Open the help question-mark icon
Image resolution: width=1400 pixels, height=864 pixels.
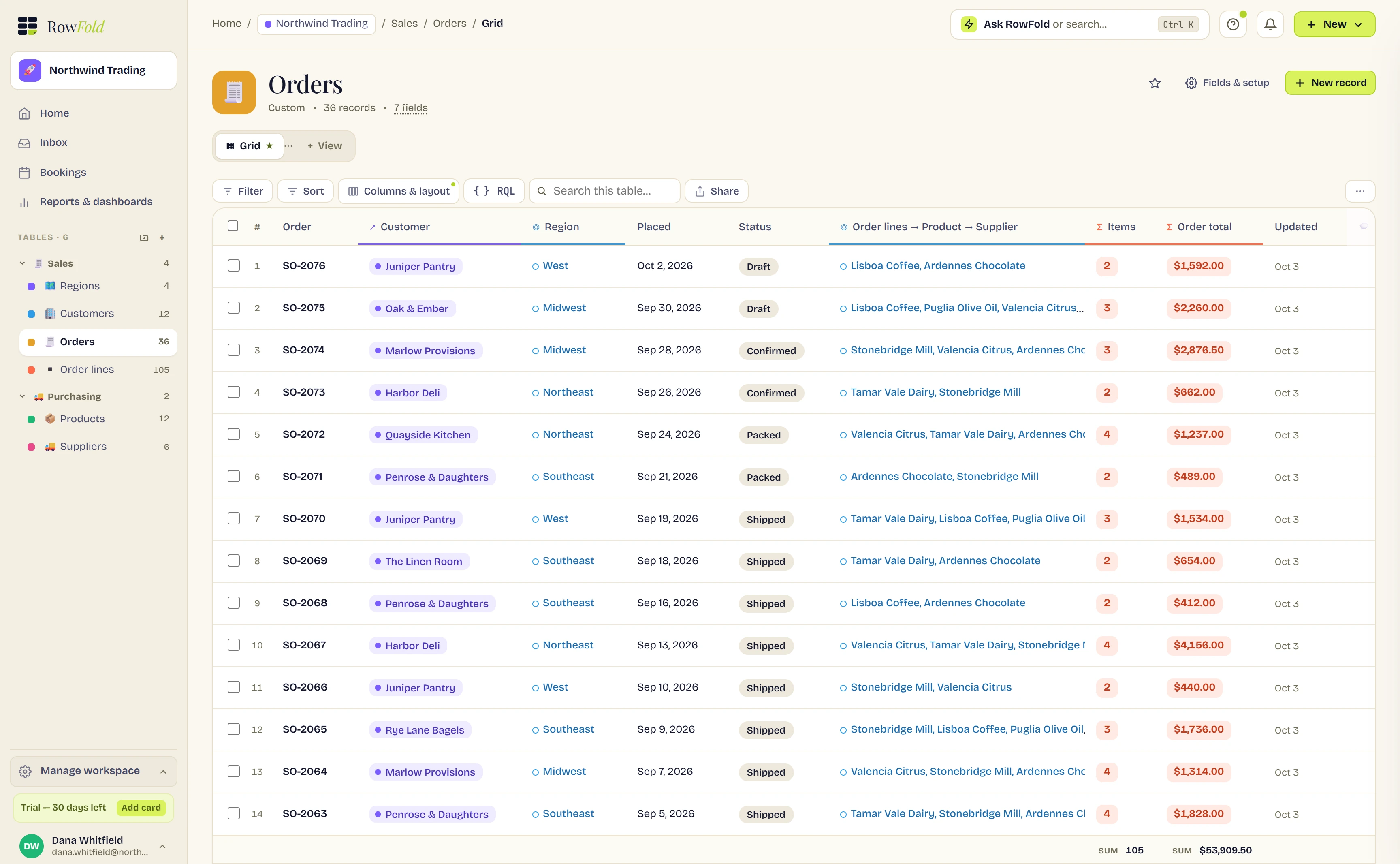tap(1233, 24)
